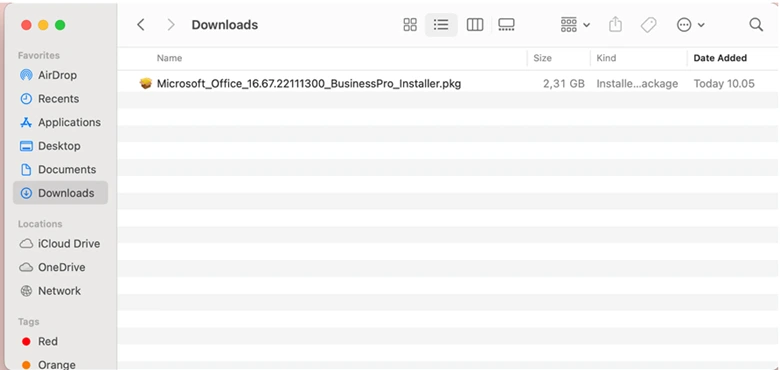Open Network location

(50, 291)
